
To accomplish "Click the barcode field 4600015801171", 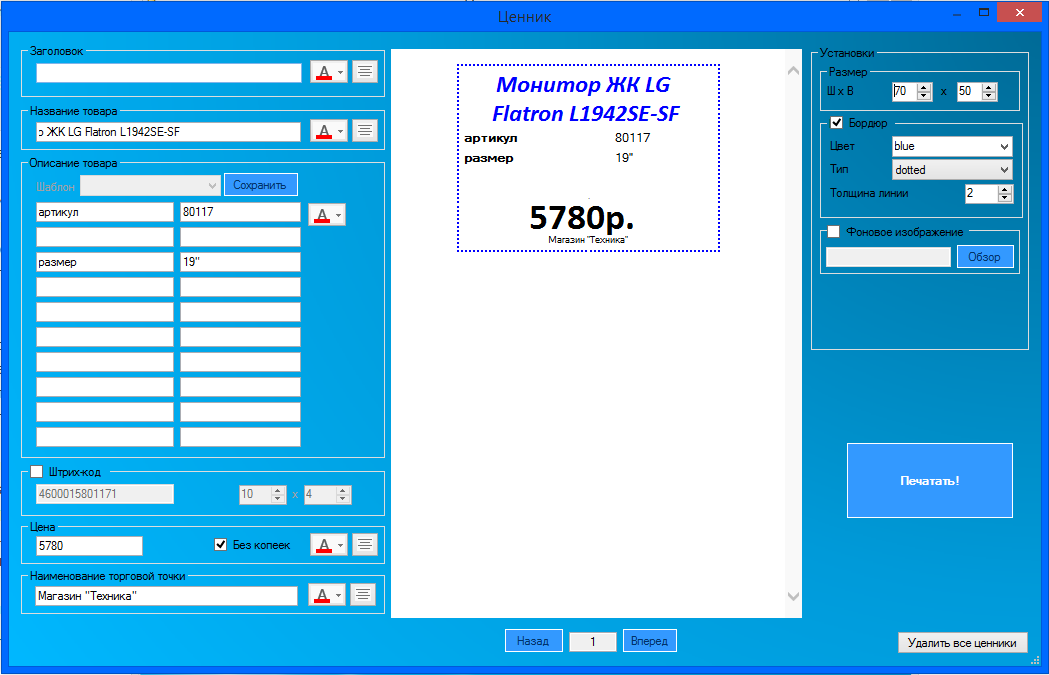I will pyautogui.click(x=105, y=494).
